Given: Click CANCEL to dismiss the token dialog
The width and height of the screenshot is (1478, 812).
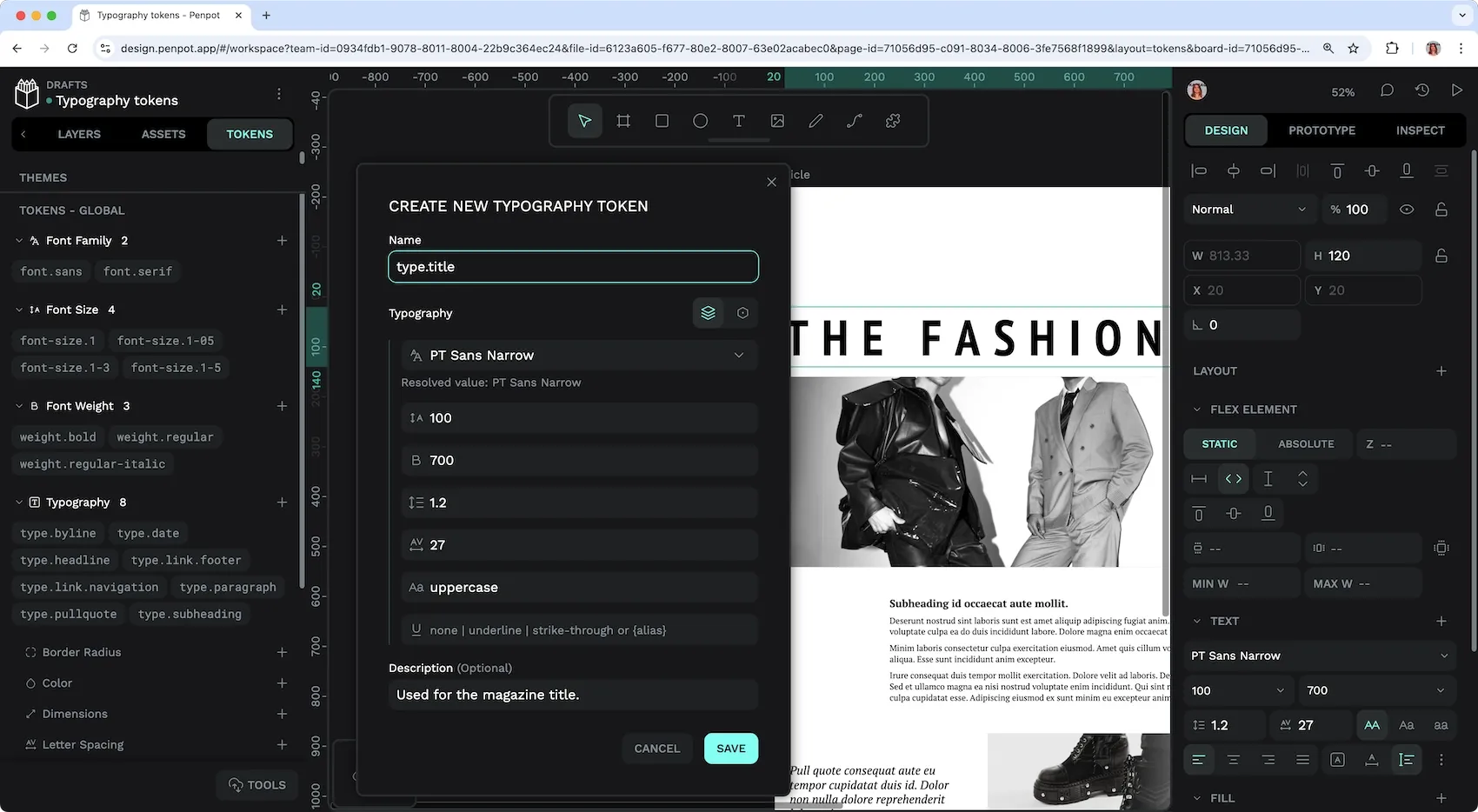Looking at the screenshot, I should [x=656, y=748].
